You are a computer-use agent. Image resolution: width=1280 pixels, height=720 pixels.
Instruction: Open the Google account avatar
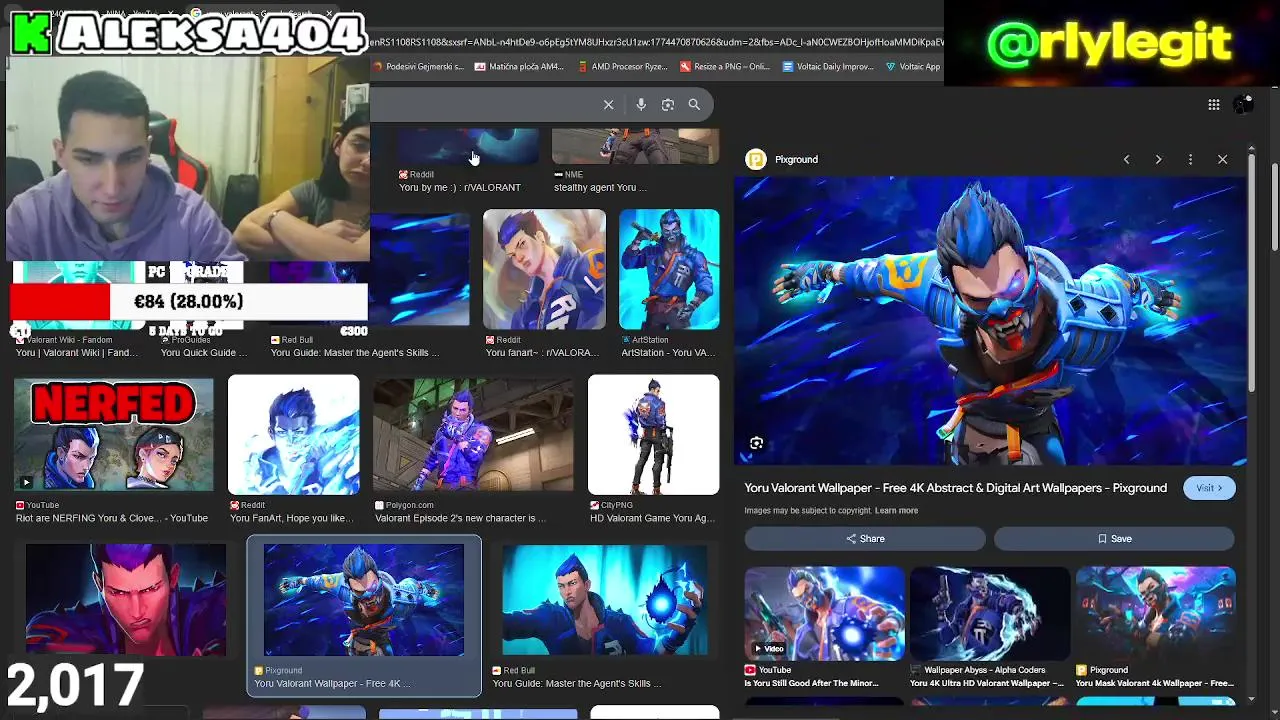pos(1243,104)
